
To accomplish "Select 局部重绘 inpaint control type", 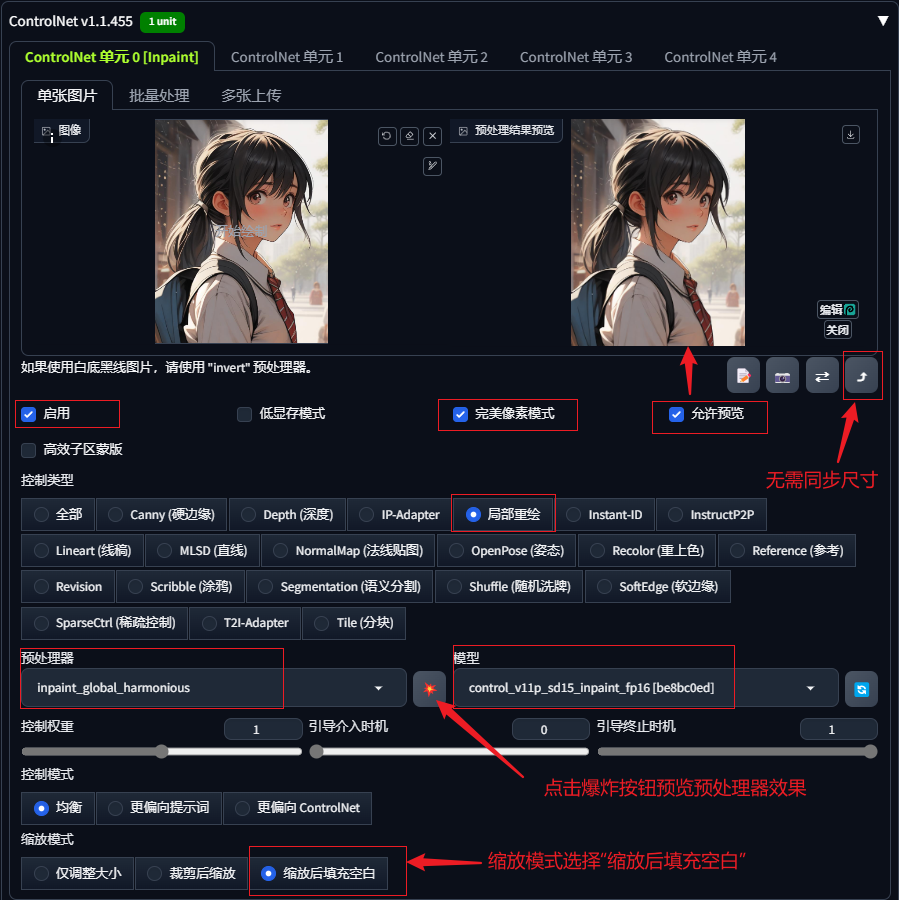I will [503, 514].
